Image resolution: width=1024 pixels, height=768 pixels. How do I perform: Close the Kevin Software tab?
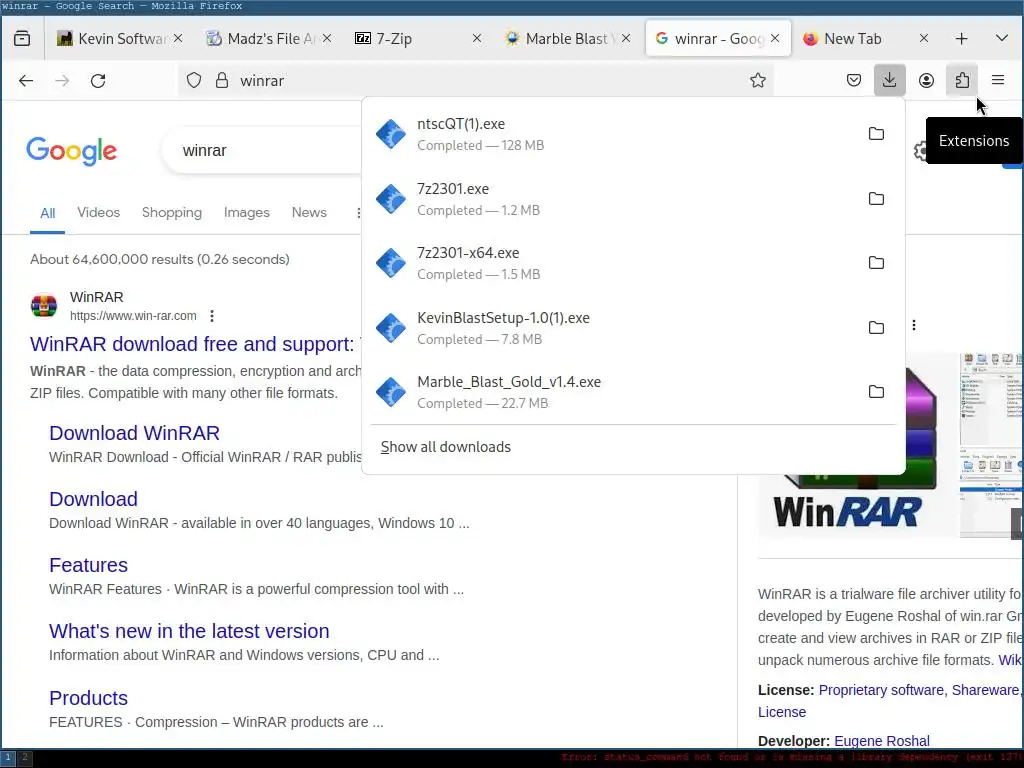click(178, 39)
